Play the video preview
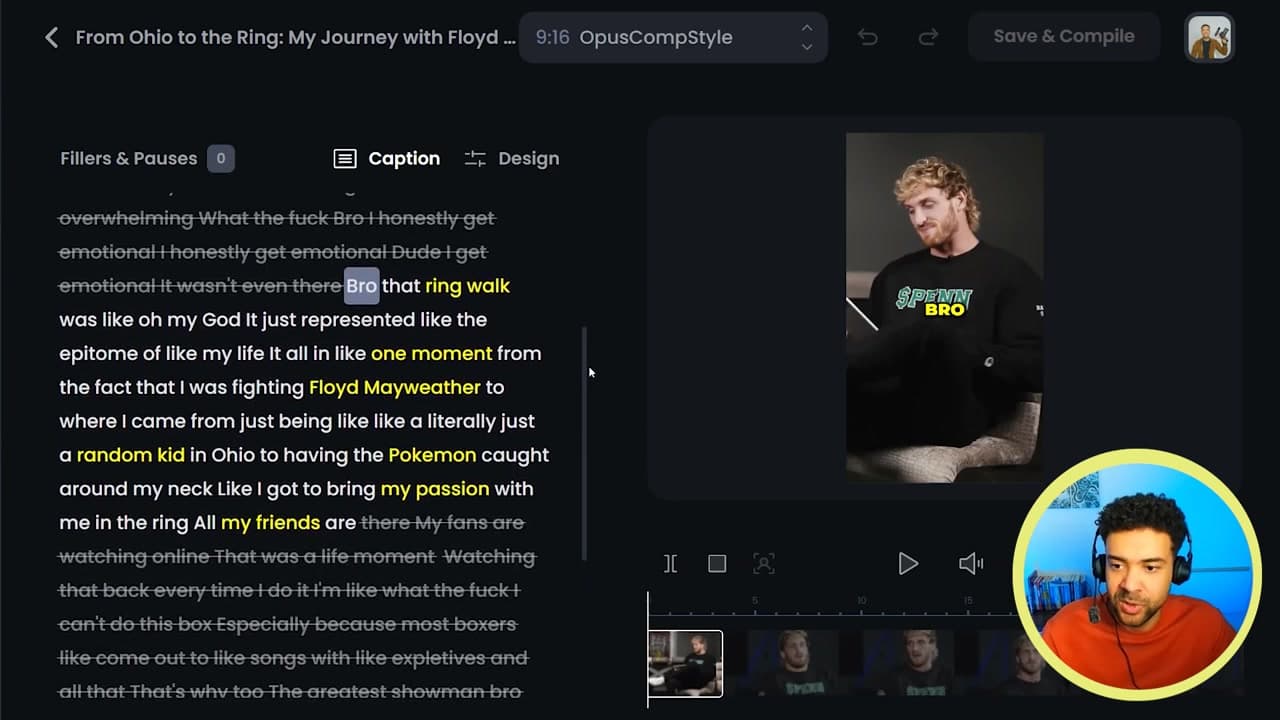The width and height of the screenshot is (1280, 720). coord(908,564)
